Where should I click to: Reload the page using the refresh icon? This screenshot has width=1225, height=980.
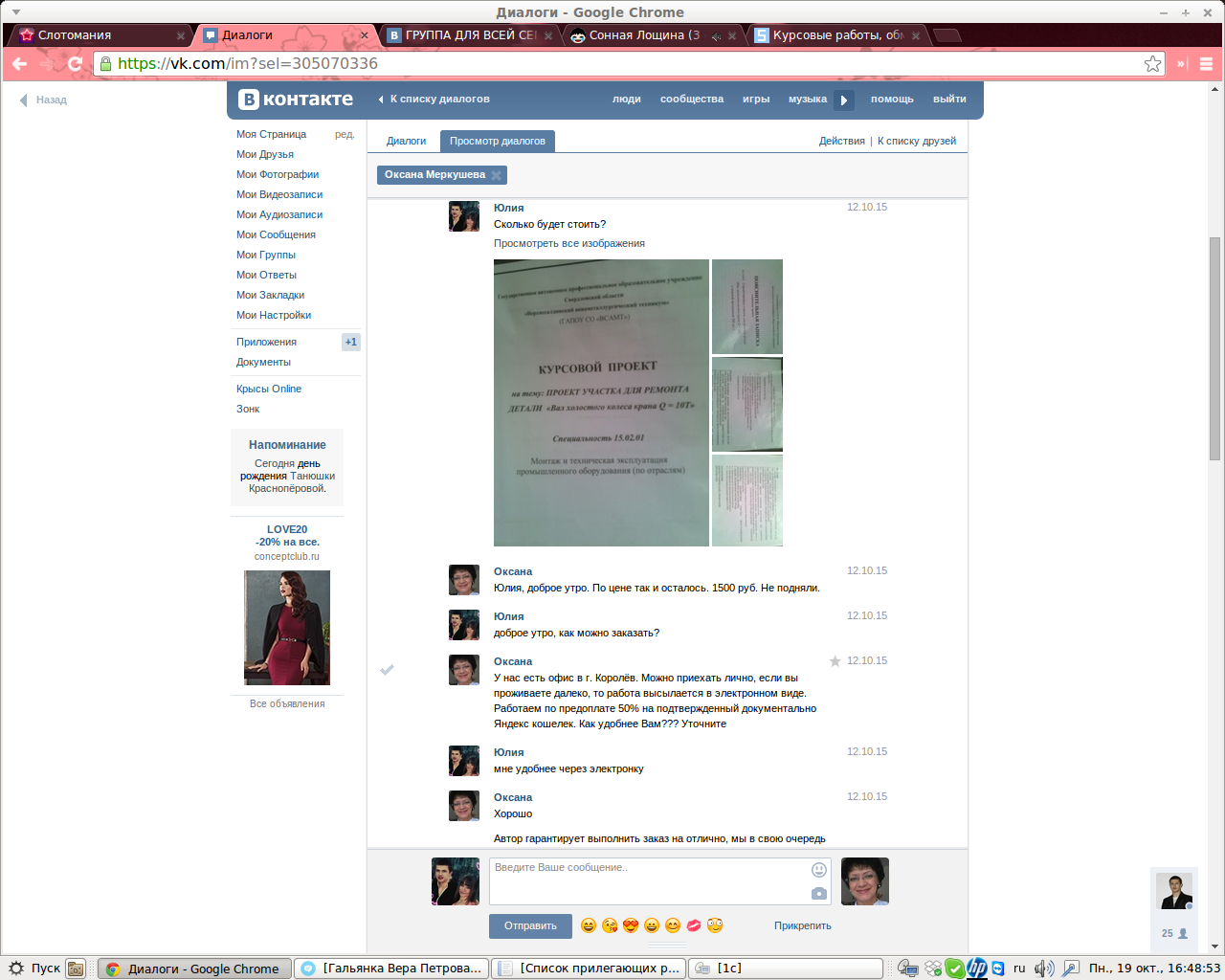pyautogui.click(x=76, y=64)
